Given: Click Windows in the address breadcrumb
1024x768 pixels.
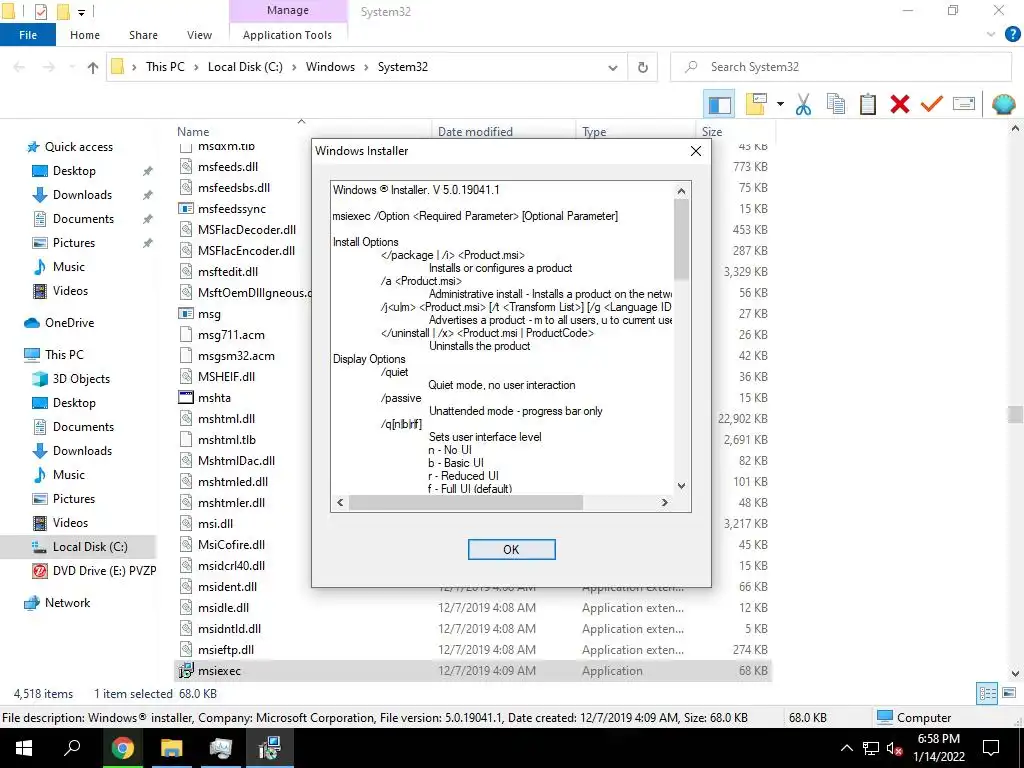Looking at the screenshot, I should point(330,67).
